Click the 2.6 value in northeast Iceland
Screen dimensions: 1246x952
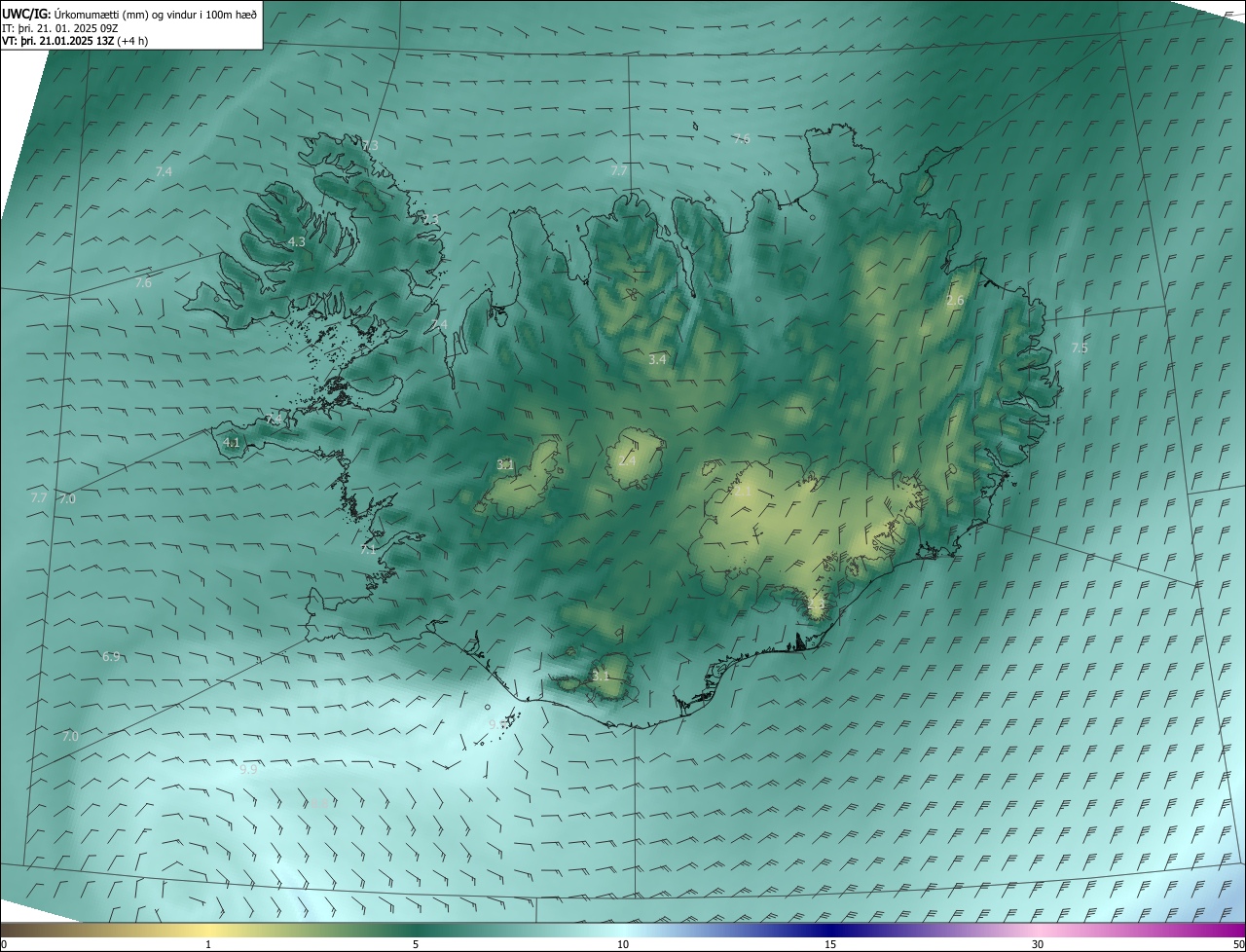[x=955, y=301]
